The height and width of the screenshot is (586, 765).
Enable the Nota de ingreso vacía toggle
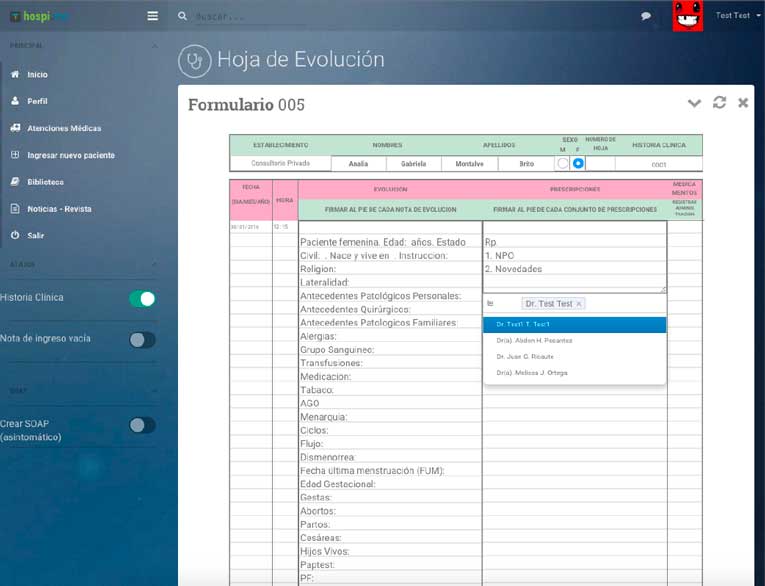[x=142, y=340]
